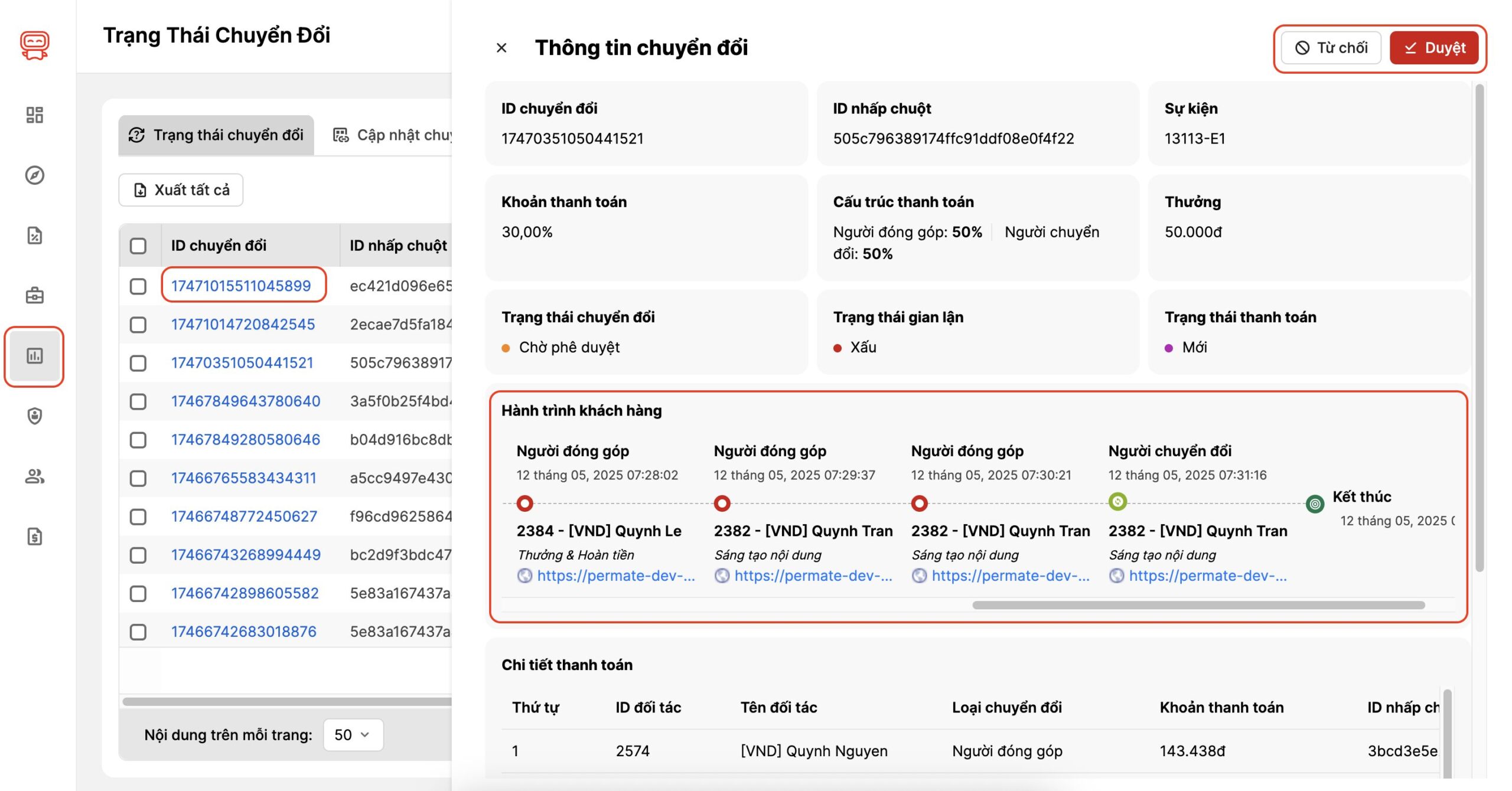
Task: Check the select-all checkbox in table header
Action: [x=138, y=246]
